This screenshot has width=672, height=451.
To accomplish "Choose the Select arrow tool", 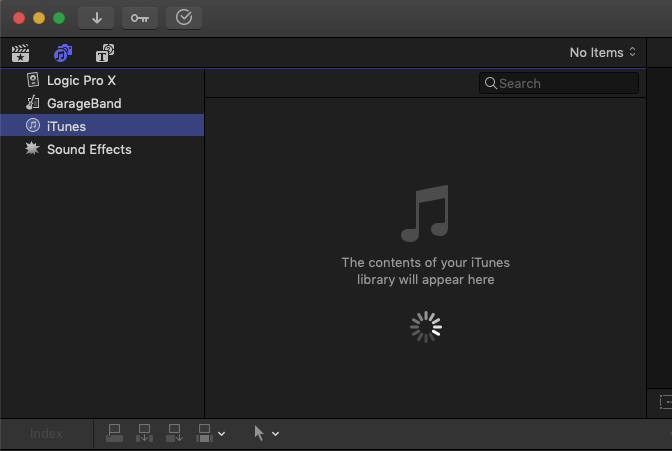I will point(259,433).
